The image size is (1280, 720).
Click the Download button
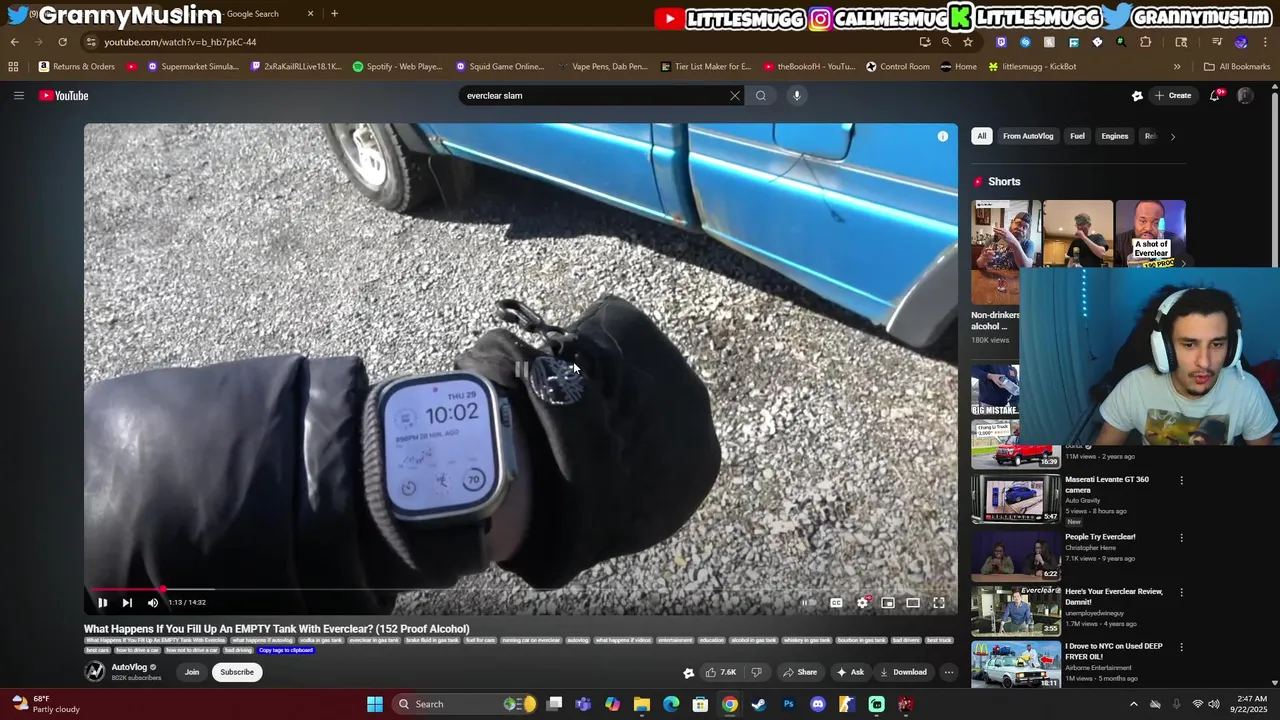(903, 672)
